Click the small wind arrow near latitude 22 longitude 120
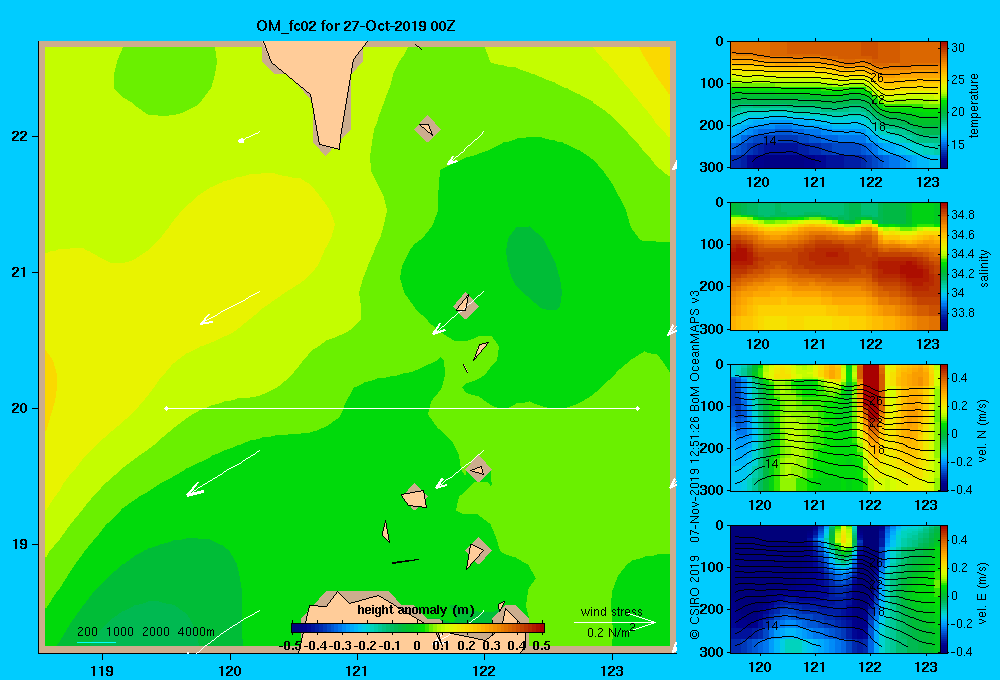The height and width of the screenshot is (680, 1000). 249,137
